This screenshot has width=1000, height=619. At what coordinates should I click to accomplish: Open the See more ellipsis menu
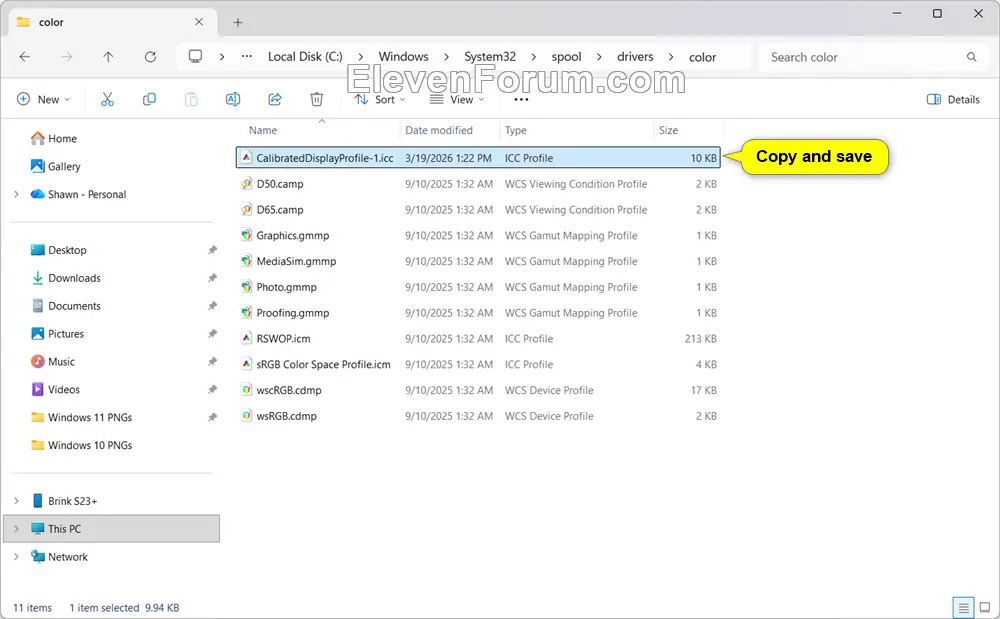(x=521, y=99)
